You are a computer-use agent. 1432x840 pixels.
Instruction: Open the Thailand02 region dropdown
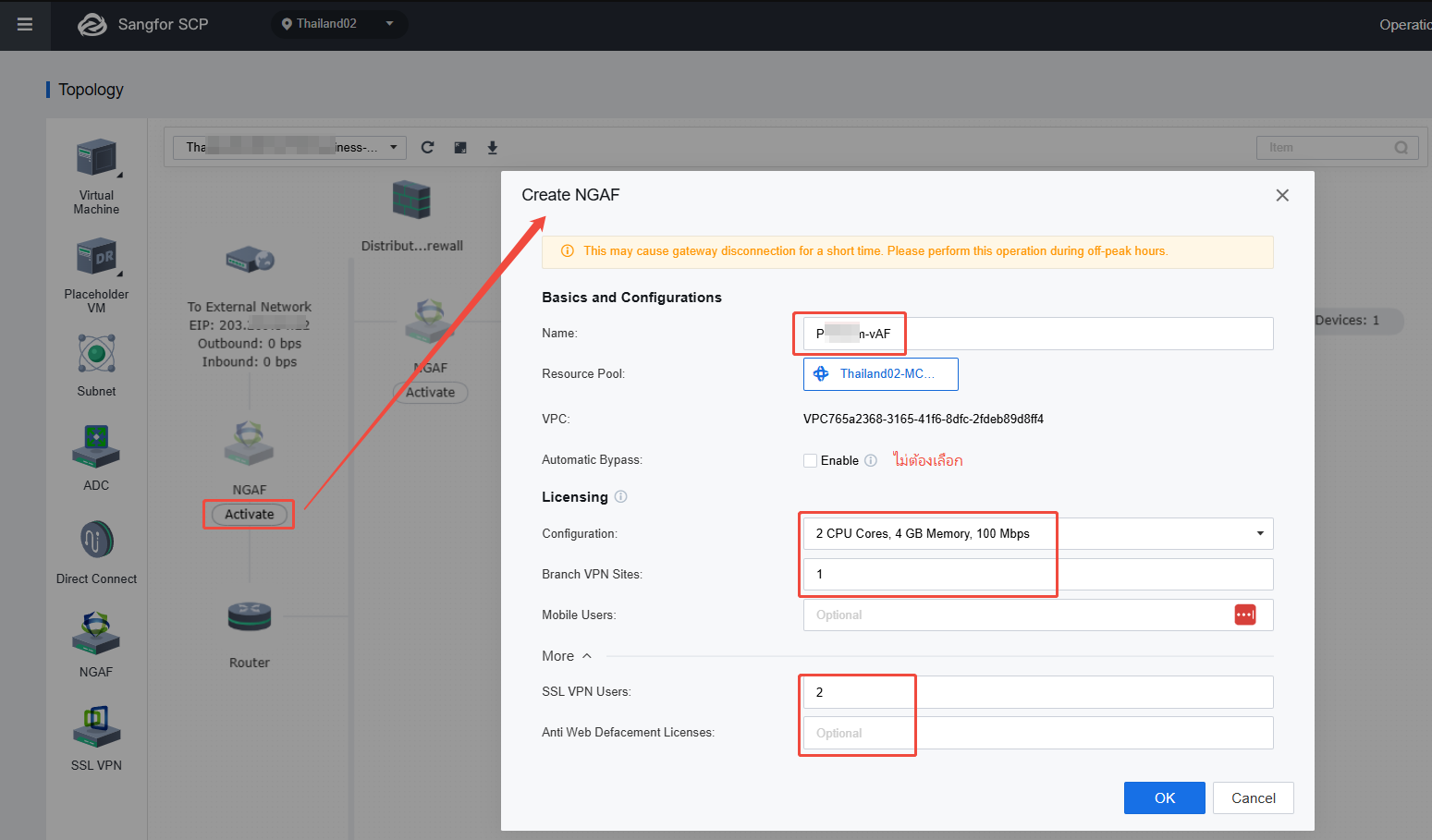(338, 24)
